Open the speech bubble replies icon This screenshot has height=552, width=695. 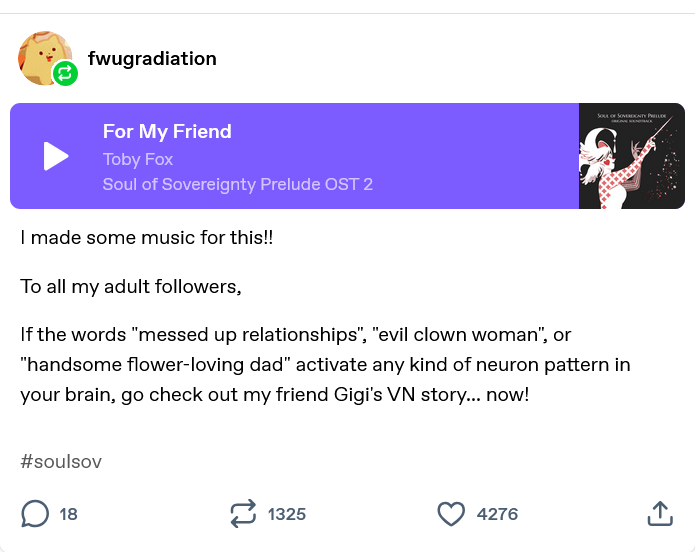point(35,514)
